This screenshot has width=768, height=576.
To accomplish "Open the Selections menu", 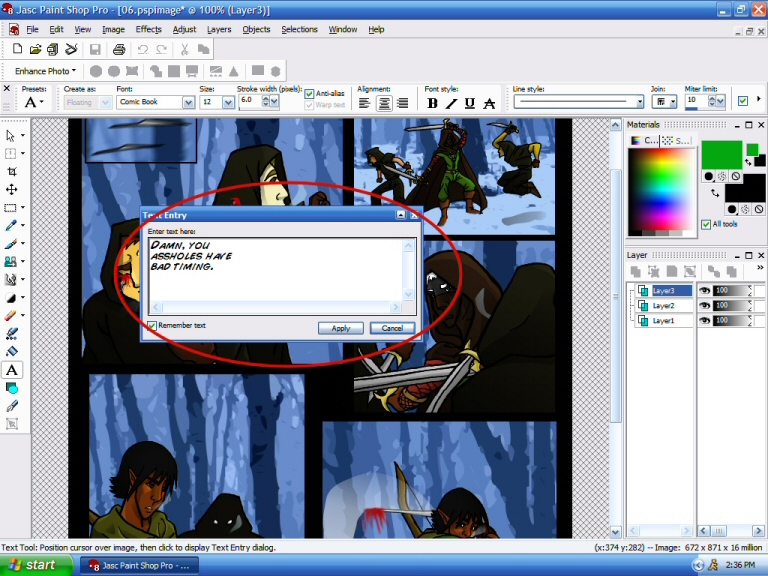I will pos(299,29).
